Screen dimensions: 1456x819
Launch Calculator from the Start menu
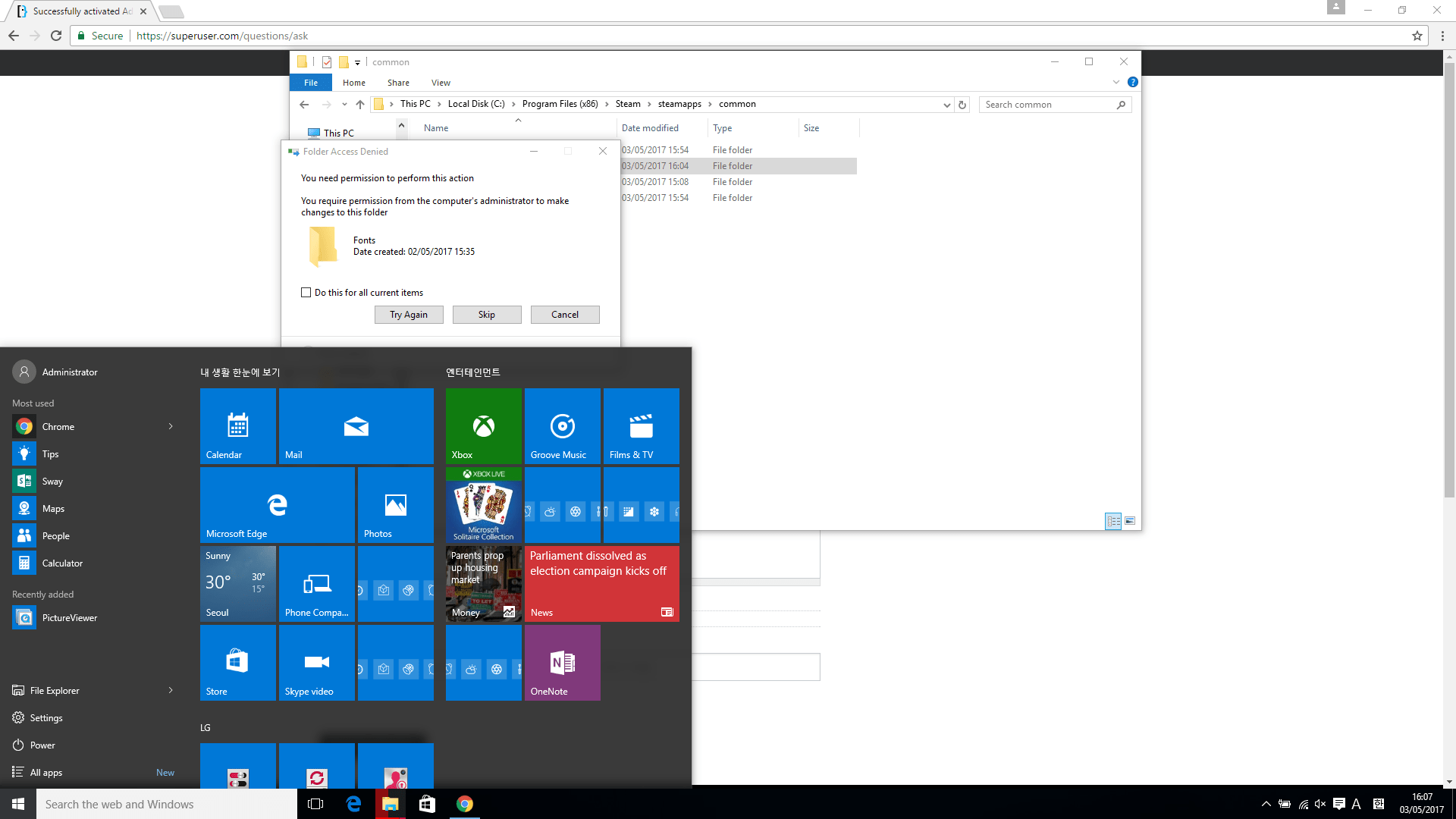pos(91,563)
